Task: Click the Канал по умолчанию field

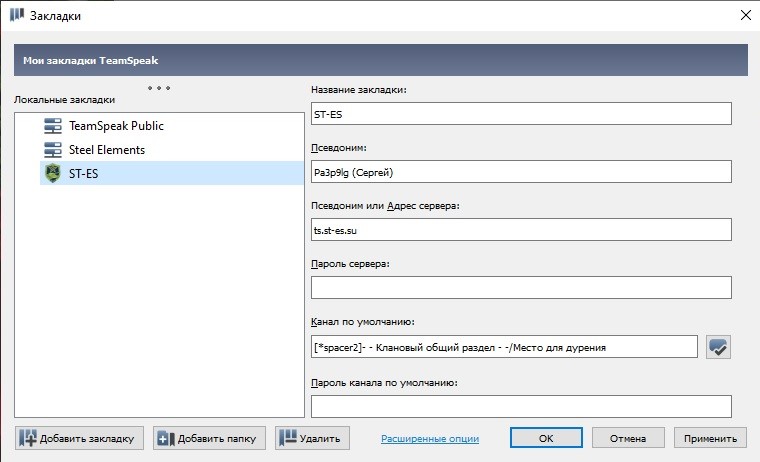Action: click(x=504, y=347)
